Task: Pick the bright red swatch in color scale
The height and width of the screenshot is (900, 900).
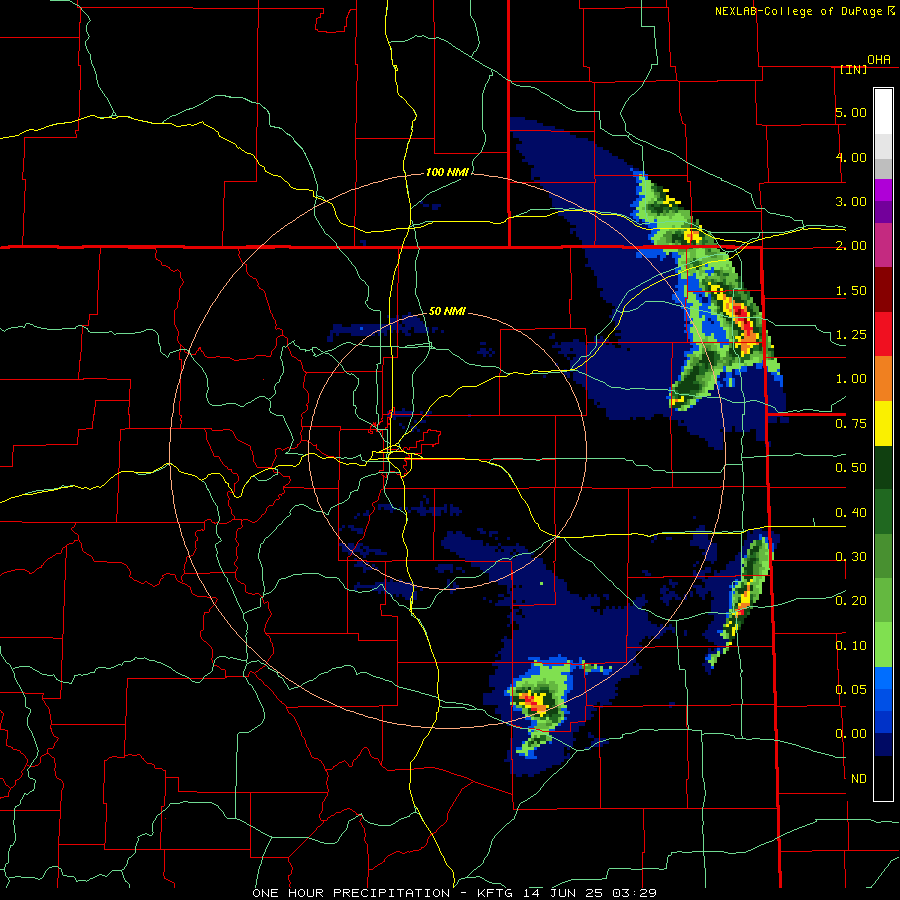Action: pos(883,334)
